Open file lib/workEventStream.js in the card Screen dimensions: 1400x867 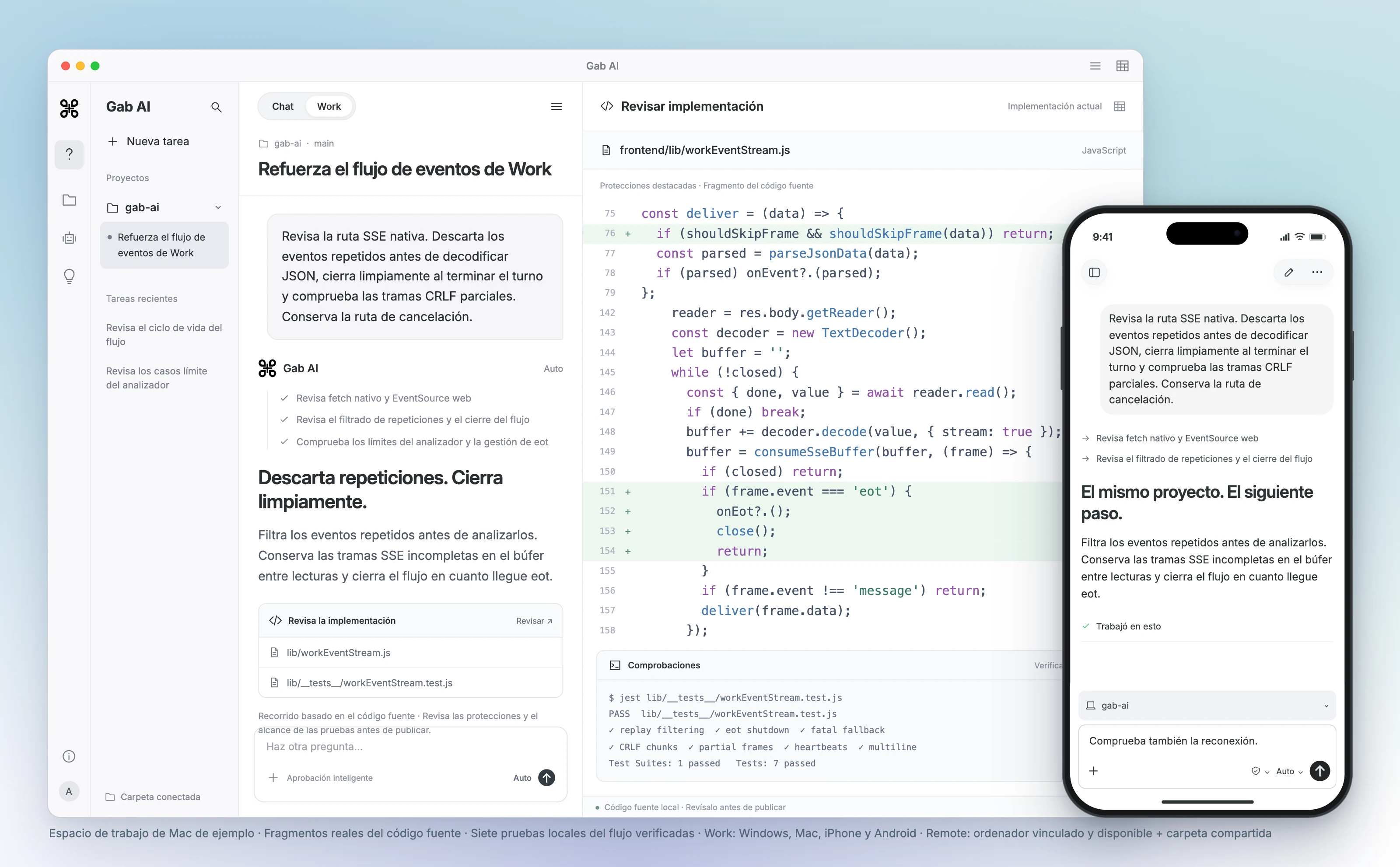tap(410, 653)
